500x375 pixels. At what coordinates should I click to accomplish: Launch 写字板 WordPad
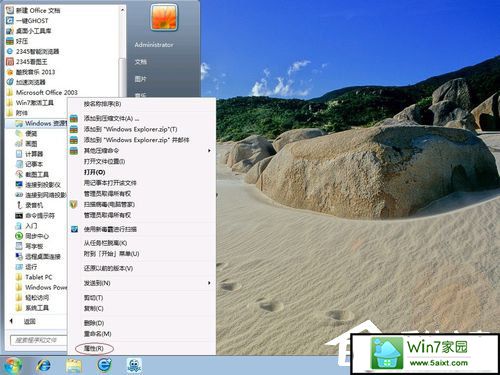pos(29,246)
